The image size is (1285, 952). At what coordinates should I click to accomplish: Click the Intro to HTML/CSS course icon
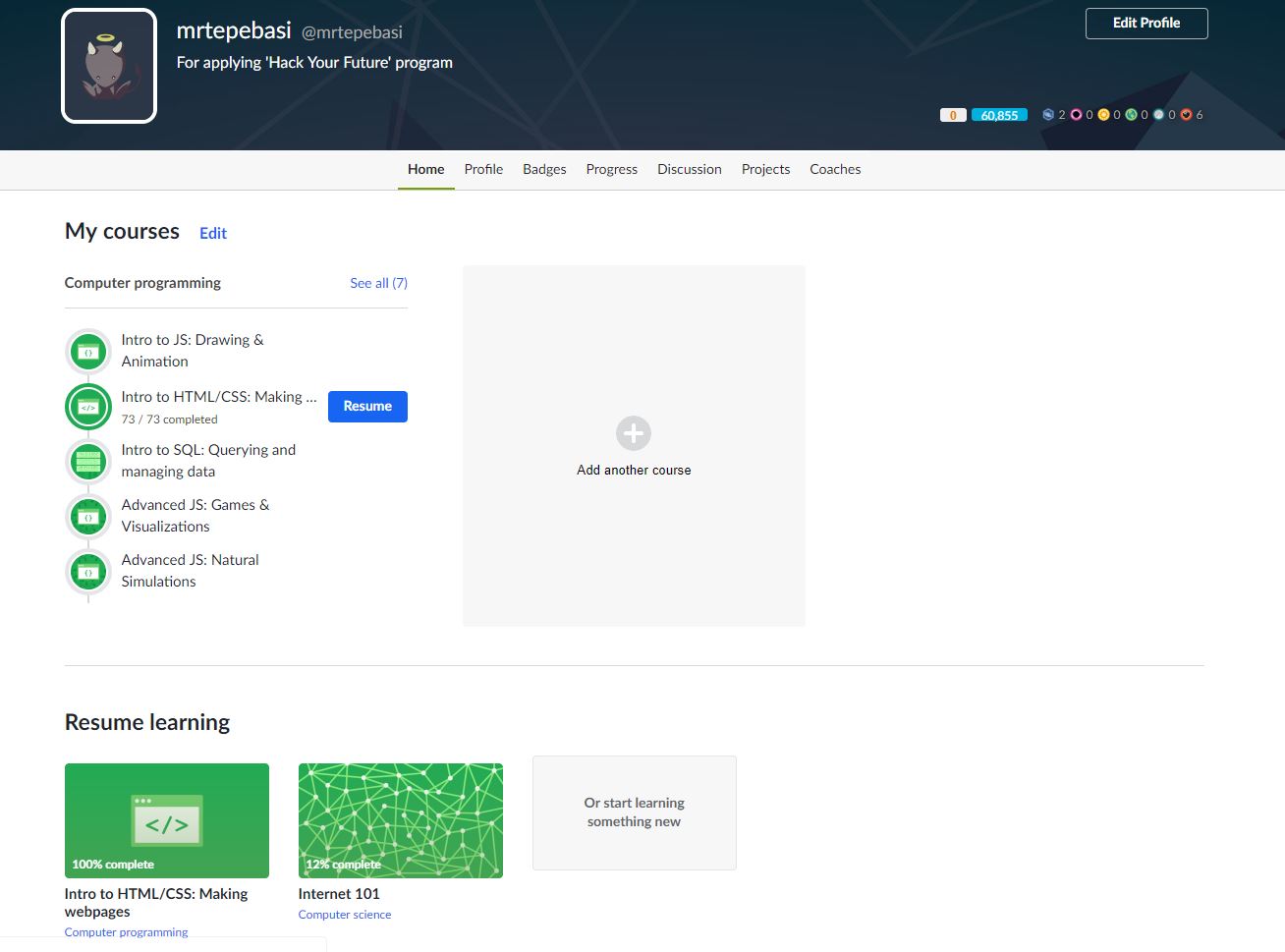pyautogui.click(x=88, y=407)
